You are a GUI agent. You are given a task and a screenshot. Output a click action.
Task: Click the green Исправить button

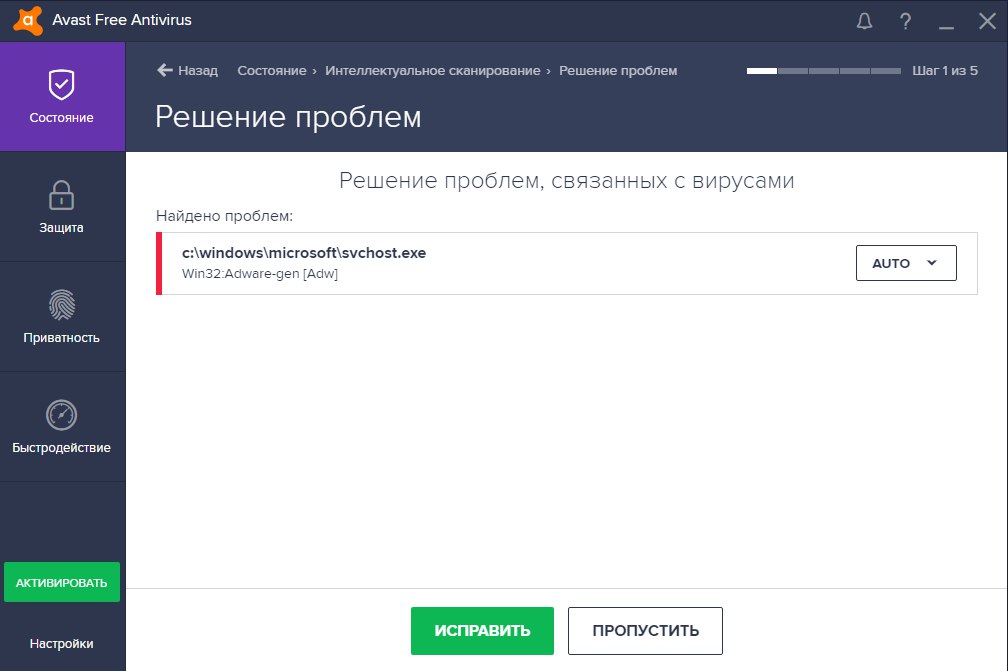[x=482, y=631]
